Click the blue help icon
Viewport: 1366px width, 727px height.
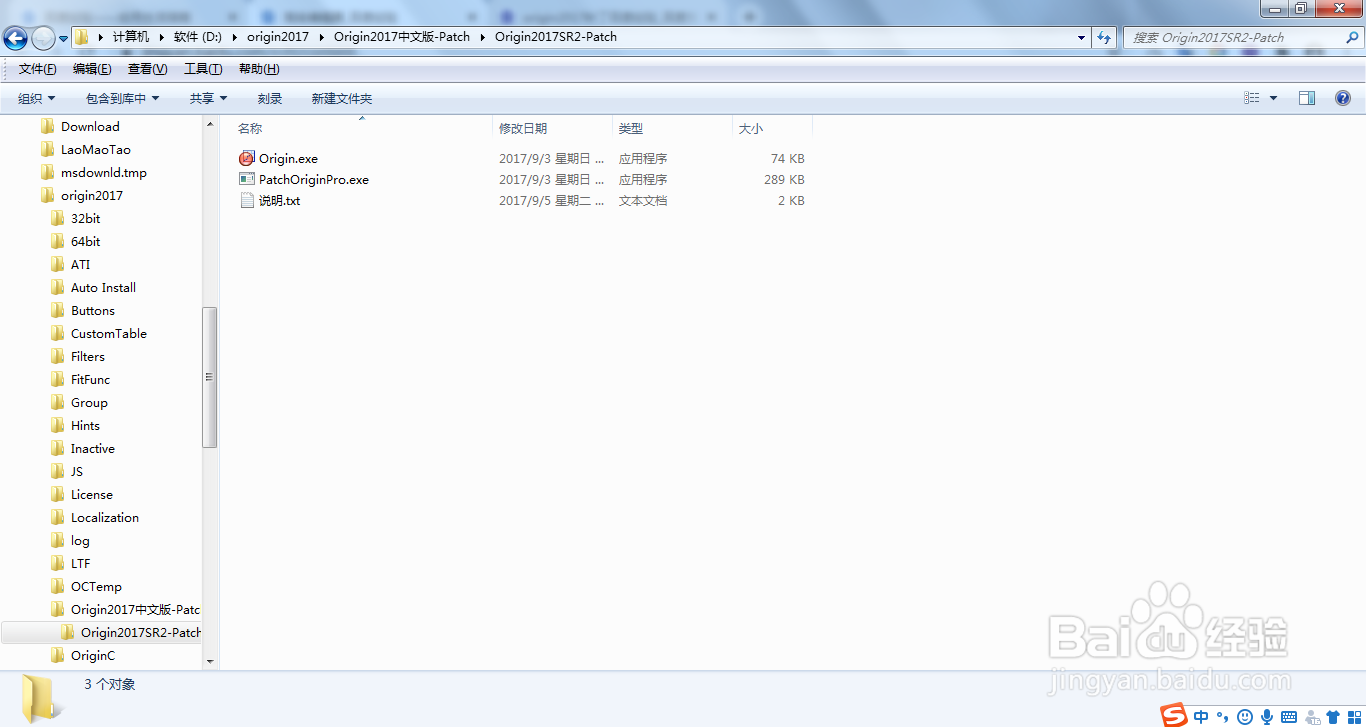pos(1343,98)
